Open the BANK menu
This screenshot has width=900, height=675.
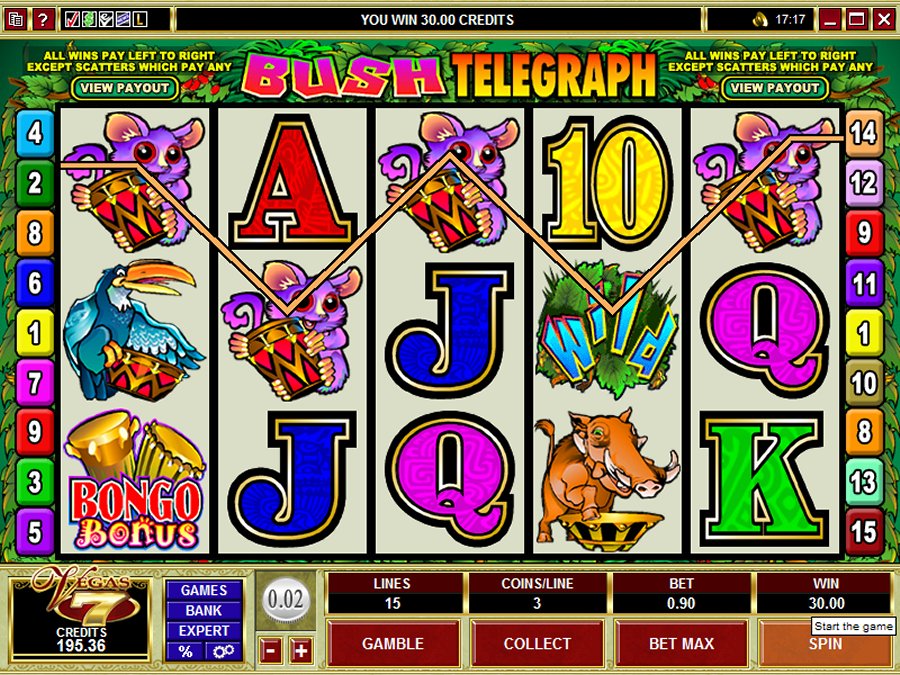tap(204, 610)
